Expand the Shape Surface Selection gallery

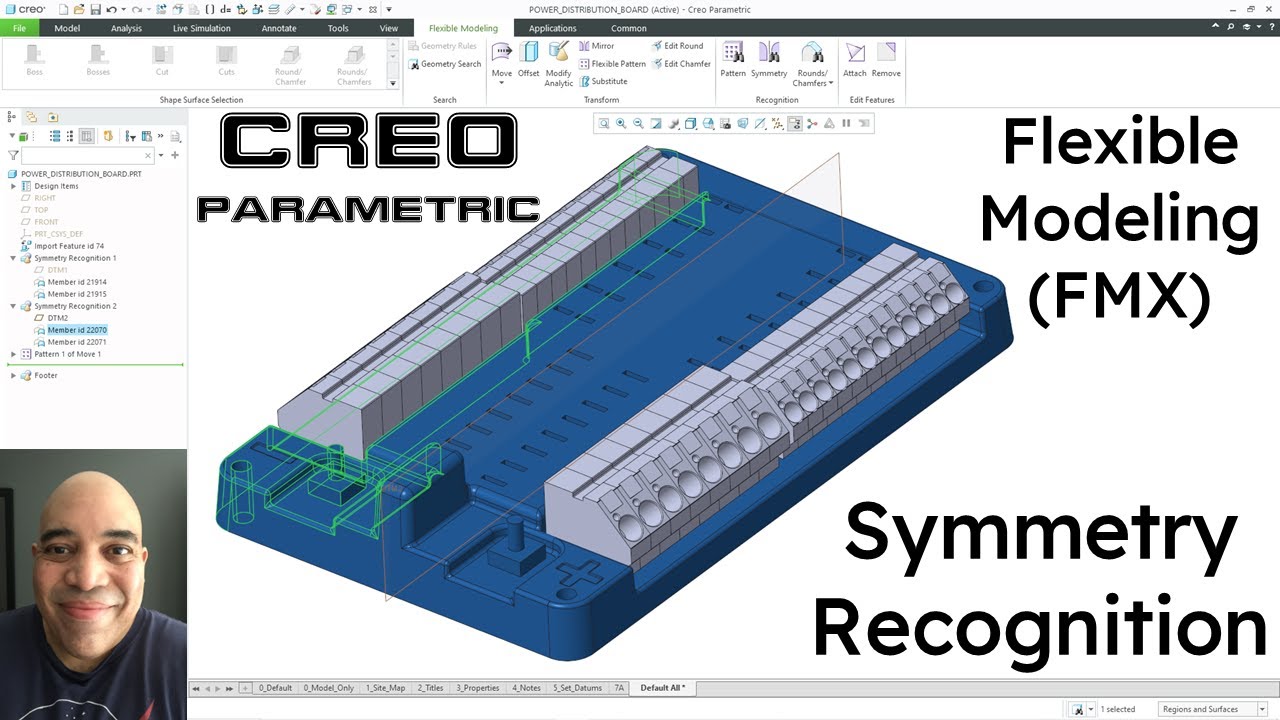click(391, 83)
